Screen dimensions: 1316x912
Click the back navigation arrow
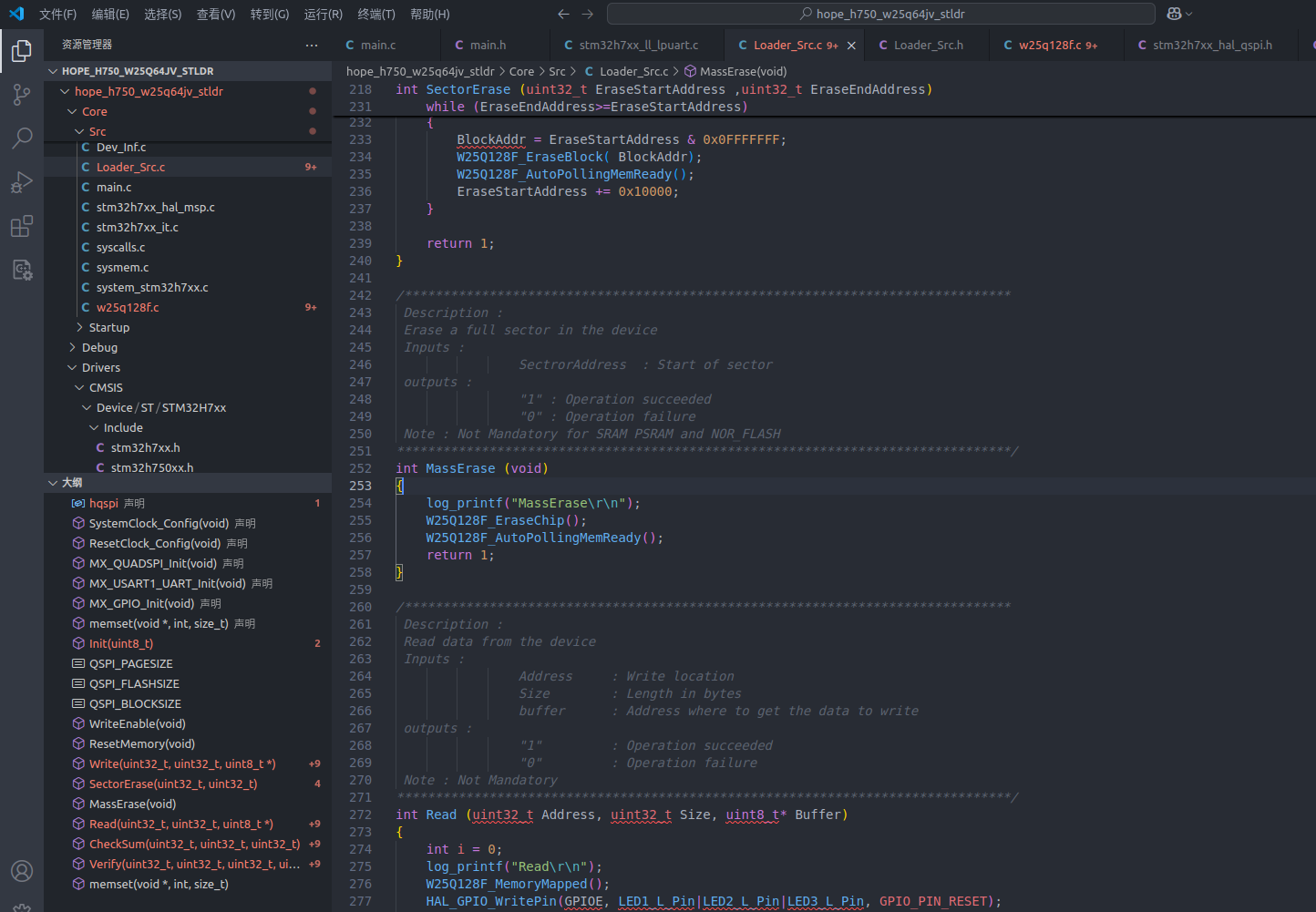tap(564, 14)
